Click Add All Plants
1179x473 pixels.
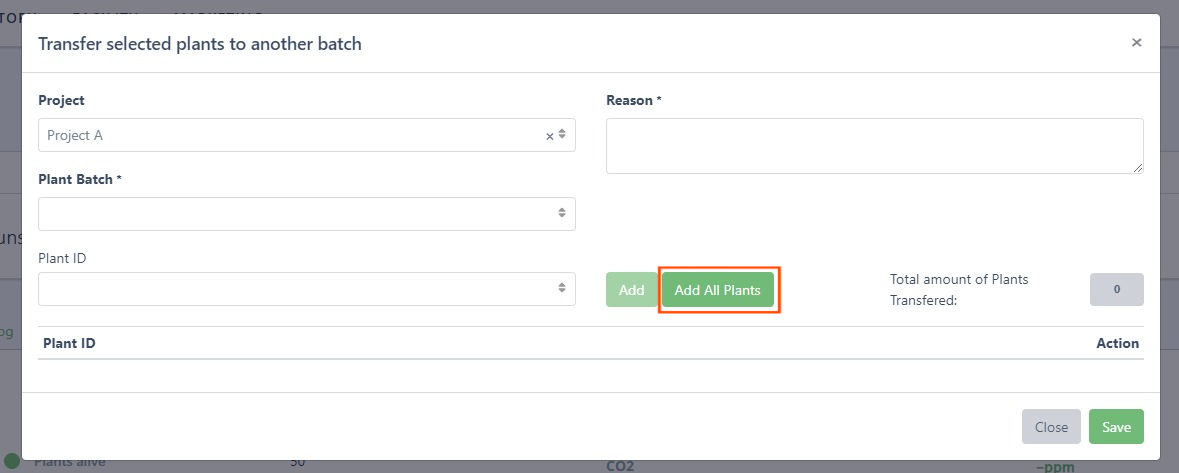pyautogui.click(x=718, y=290)
